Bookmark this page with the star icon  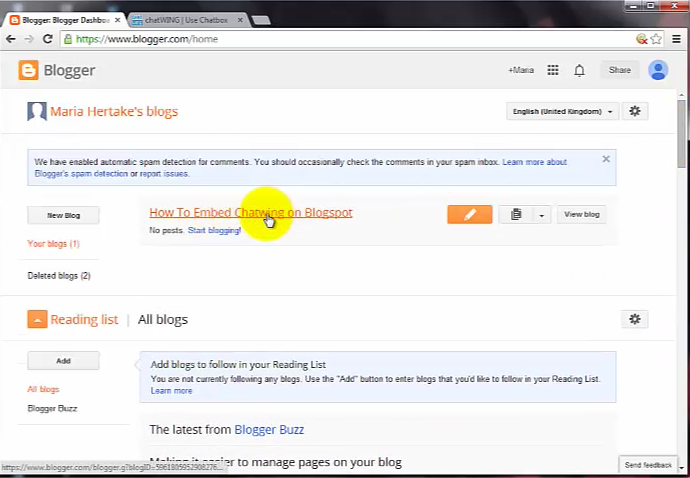[656, 39]
